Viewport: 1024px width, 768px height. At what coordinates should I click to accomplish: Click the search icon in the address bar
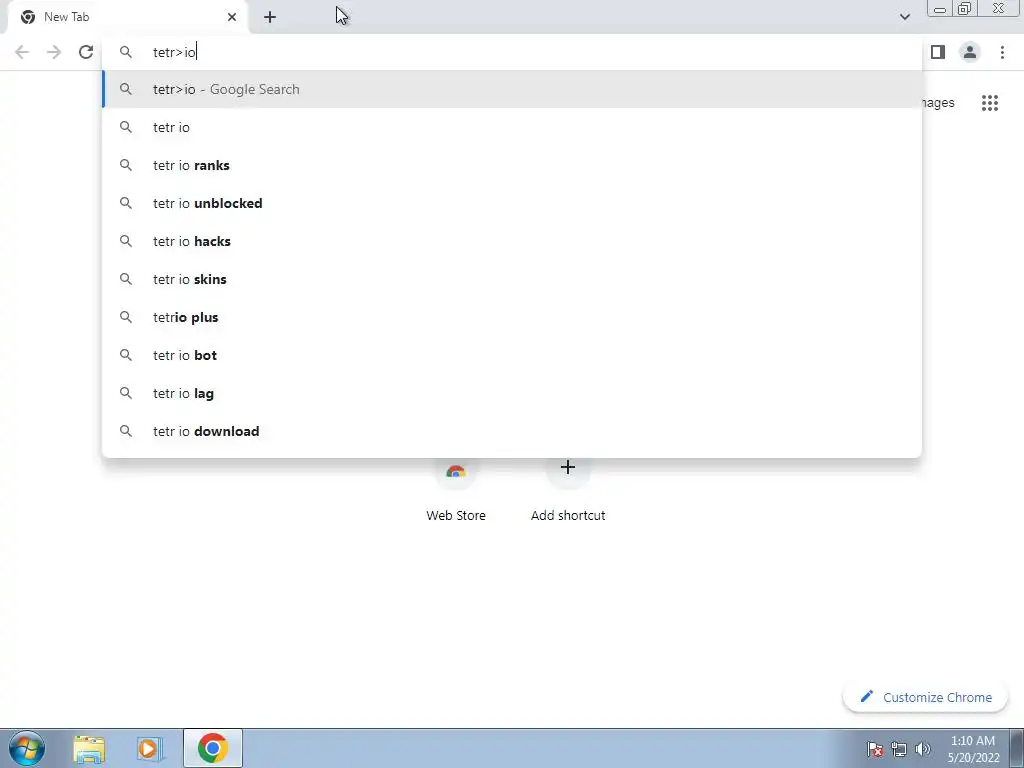125,52
